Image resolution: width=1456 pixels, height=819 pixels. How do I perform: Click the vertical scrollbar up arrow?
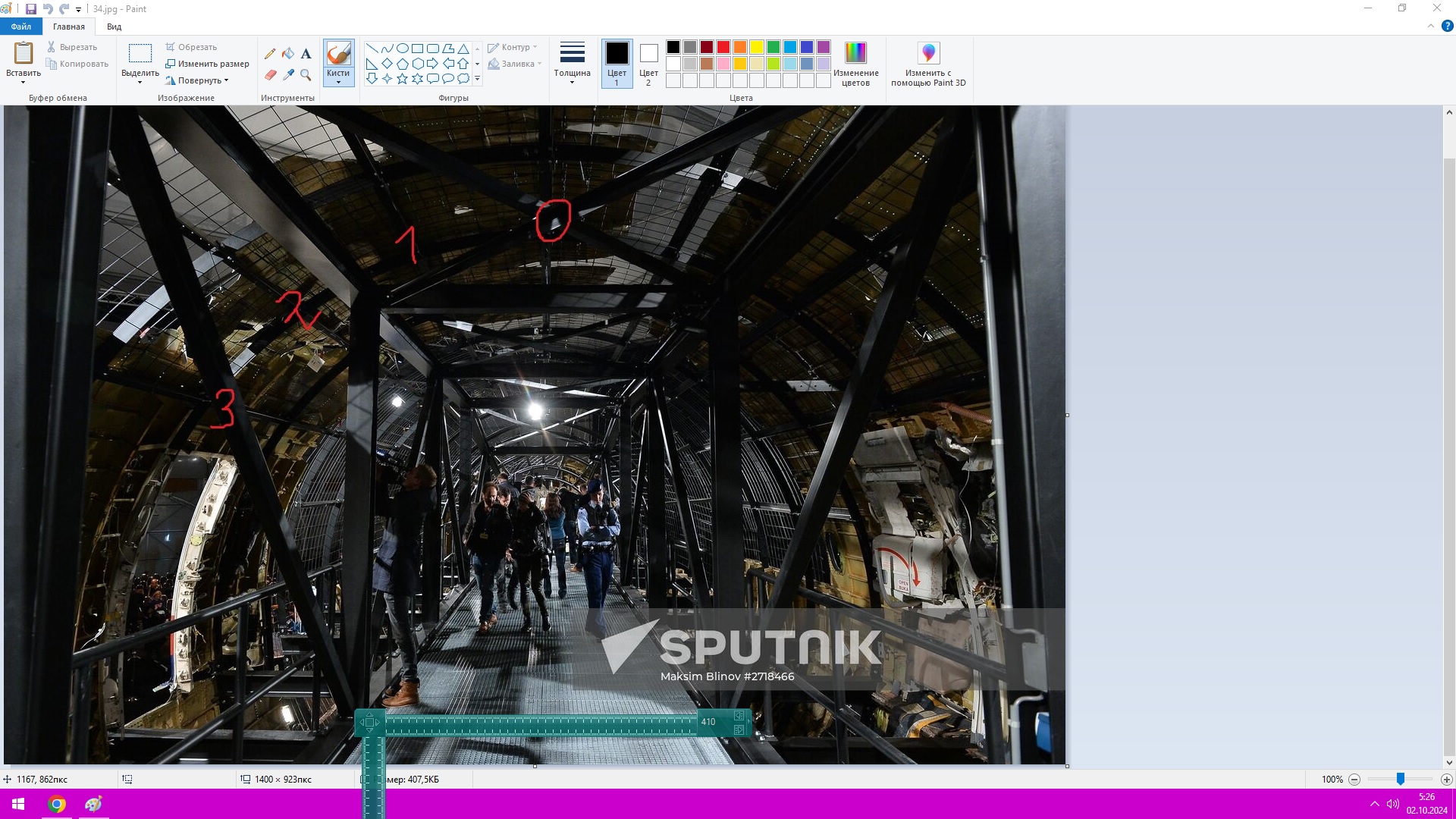[x=1449, y=112]
